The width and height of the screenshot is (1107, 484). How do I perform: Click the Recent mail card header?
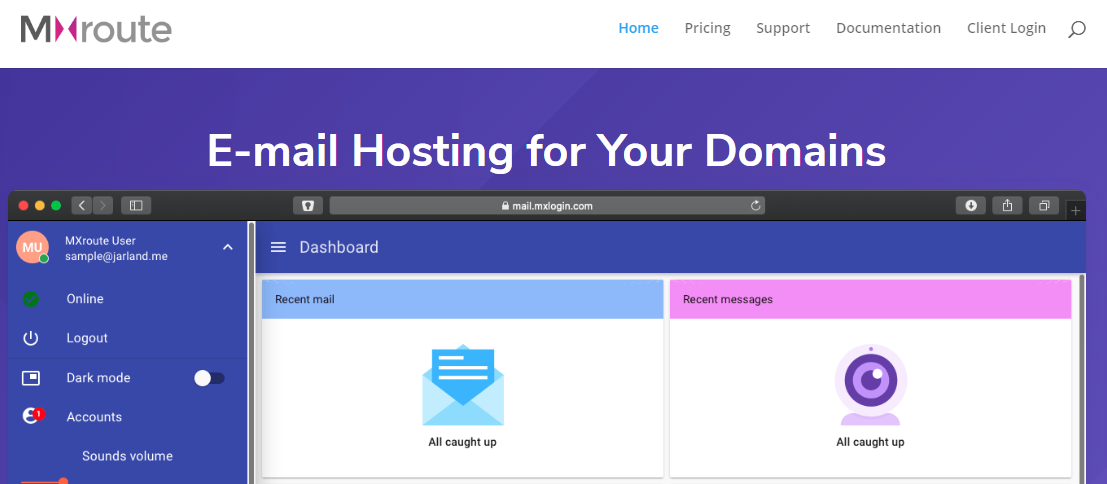pos(462,299)
